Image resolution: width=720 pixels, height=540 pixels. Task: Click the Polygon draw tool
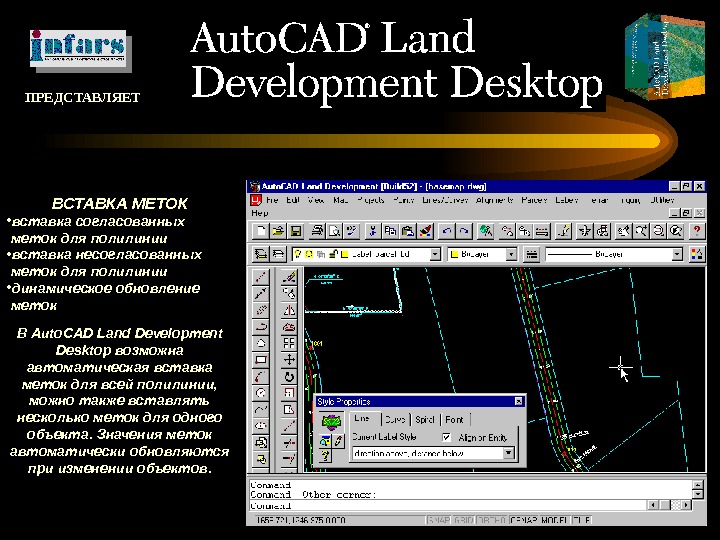pyautogui.click(x=261, y=343)
